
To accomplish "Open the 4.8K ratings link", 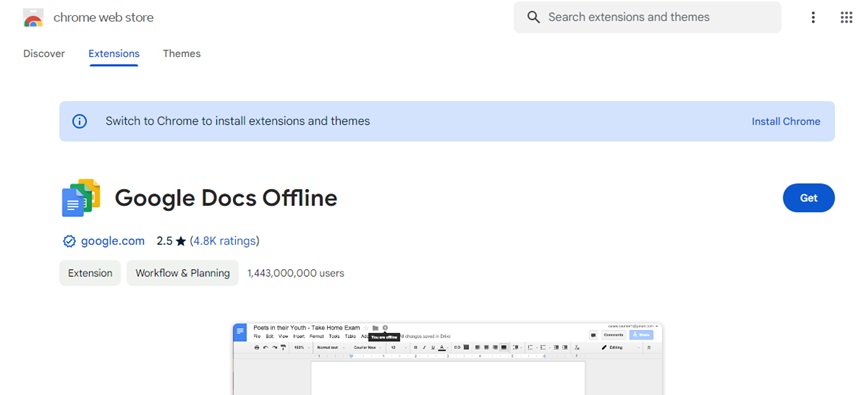I will pos(224,241).
